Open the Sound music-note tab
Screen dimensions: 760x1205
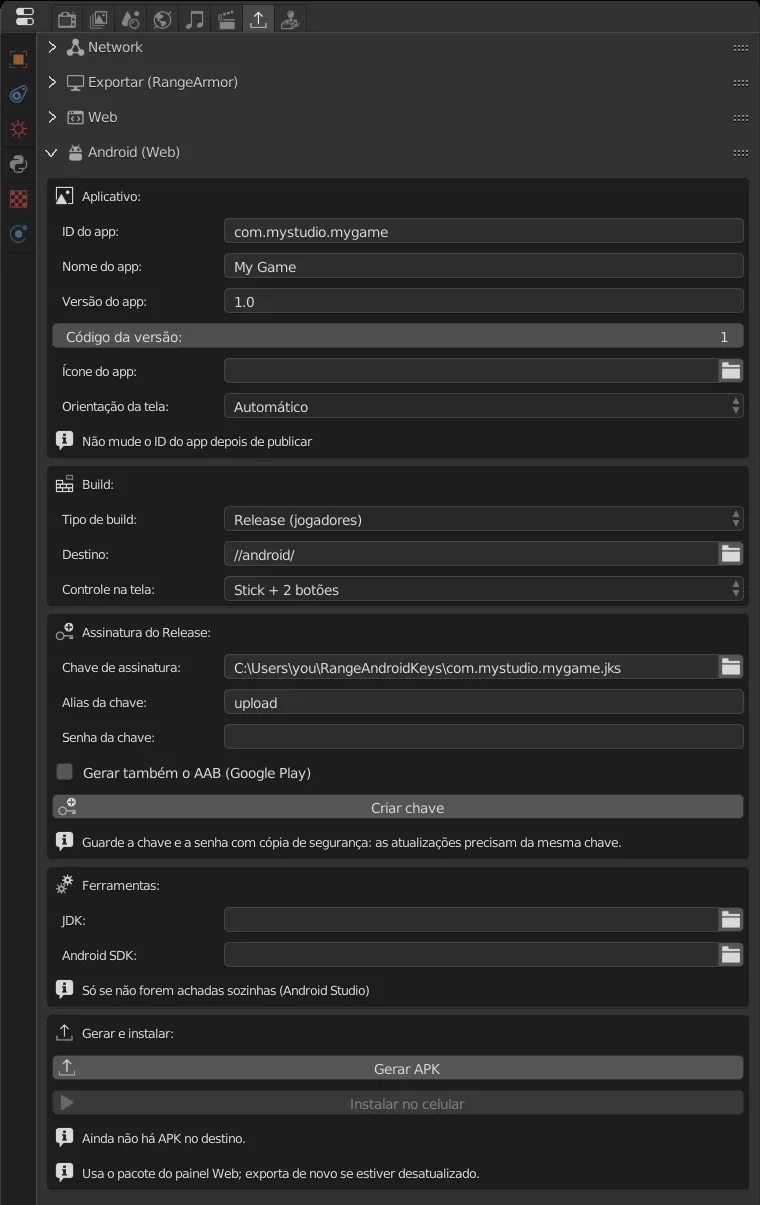(195, 19)
